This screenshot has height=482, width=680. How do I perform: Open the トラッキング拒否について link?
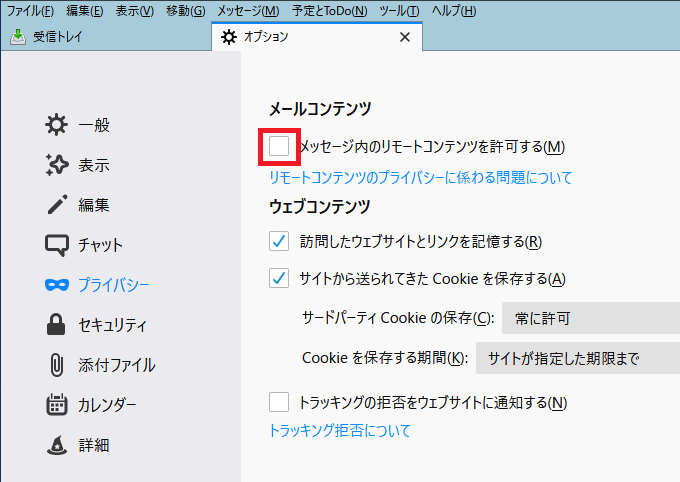(340, 430)
